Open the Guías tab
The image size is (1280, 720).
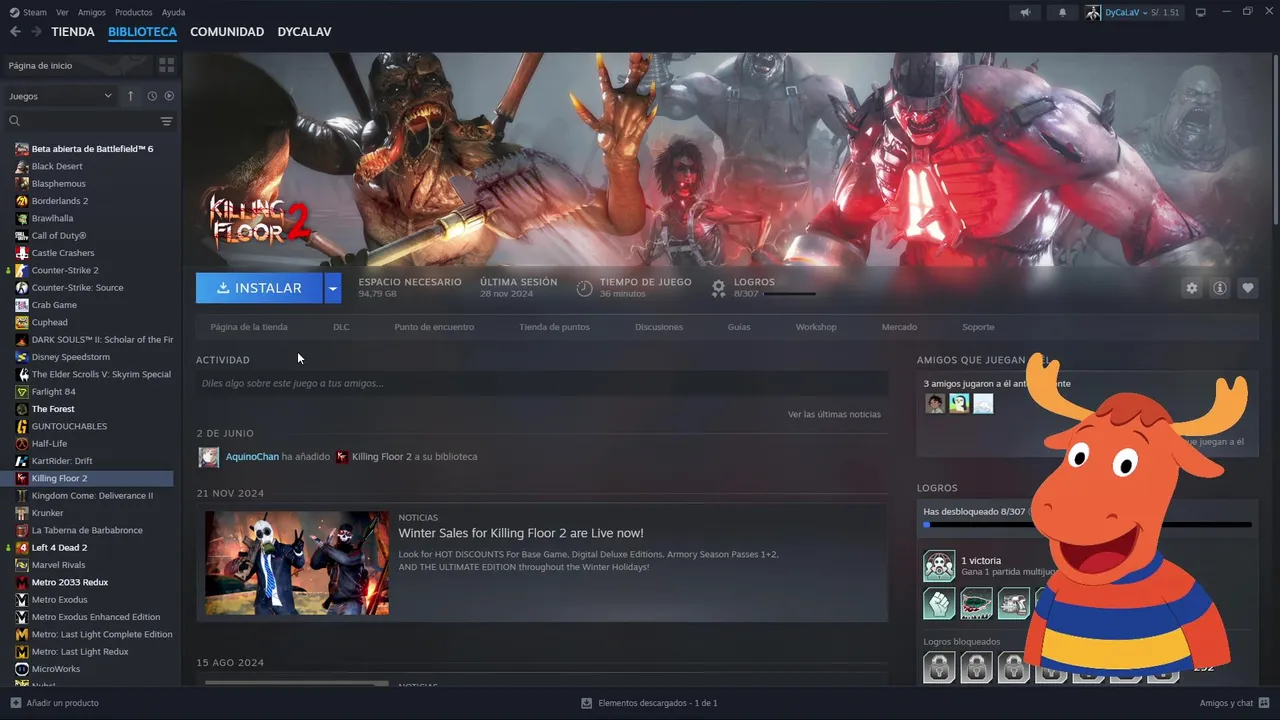click(x=739, y=327)
